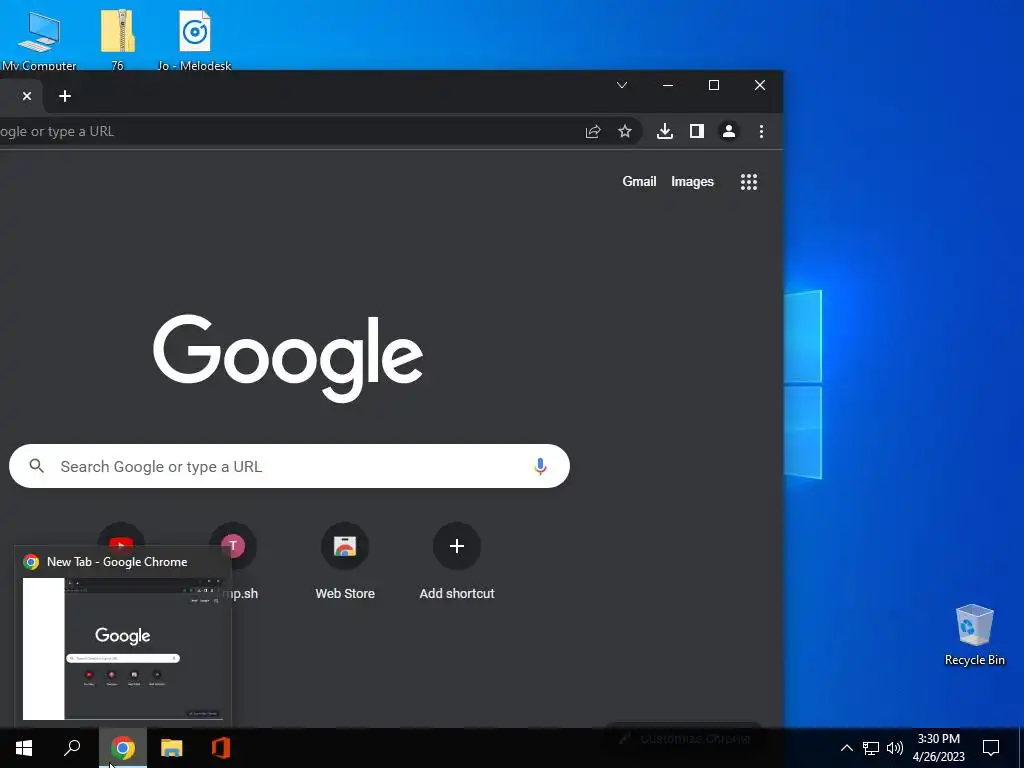Image resolution: width=1024 pixels, height=768 pixels.
Task: Select the Jo - Melodesk desktop file
Action: click(x=195, y=38)
